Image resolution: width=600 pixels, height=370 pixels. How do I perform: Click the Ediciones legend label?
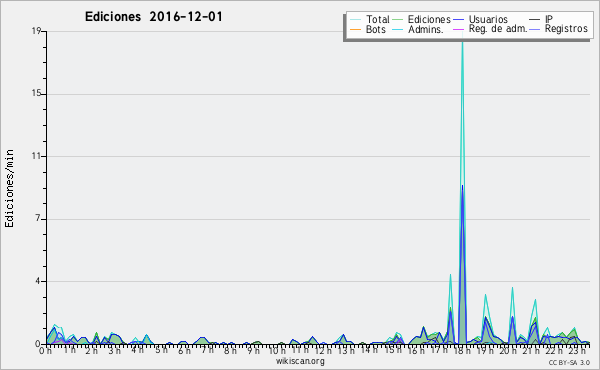click(429, 19)
